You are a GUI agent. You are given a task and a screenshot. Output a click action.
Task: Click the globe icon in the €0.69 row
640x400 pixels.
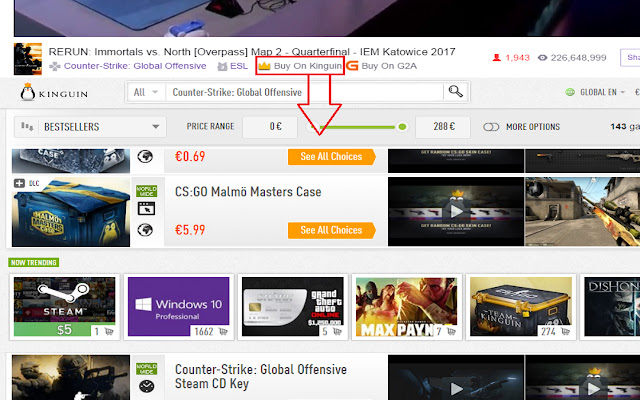point(145,156)
